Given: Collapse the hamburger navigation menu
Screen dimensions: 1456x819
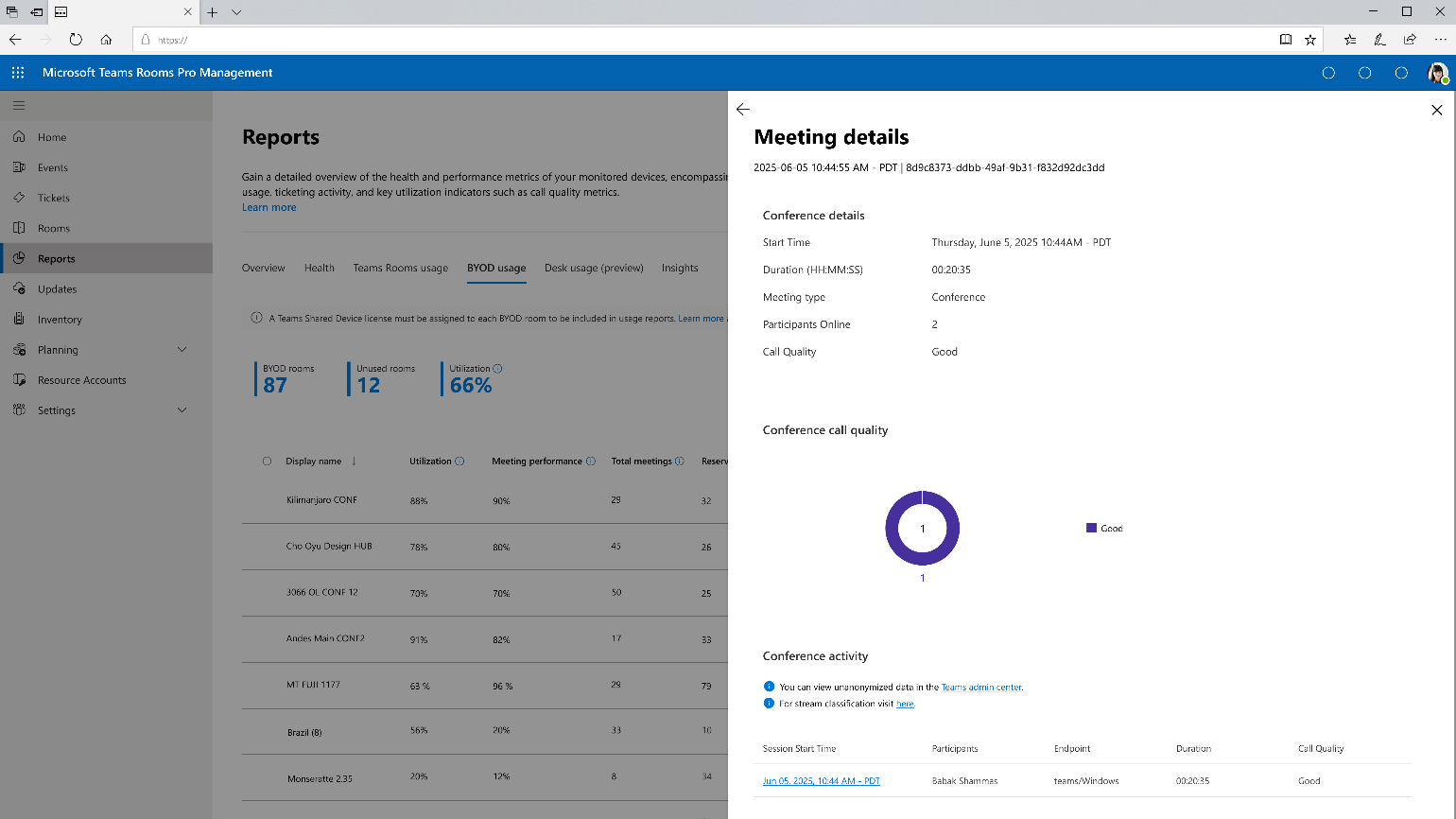Looking at the screenshot, I should [19, 106].
